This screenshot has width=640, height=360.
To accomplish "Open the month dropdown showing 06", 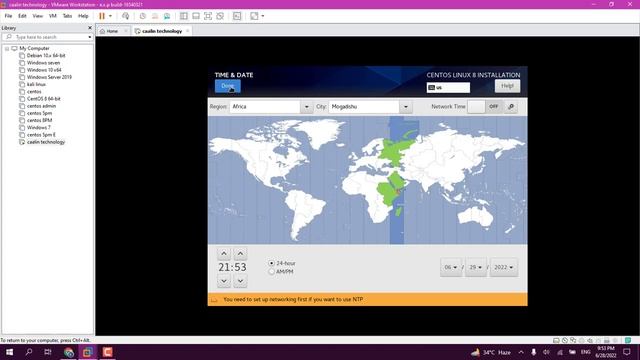I will pos(451,267).
